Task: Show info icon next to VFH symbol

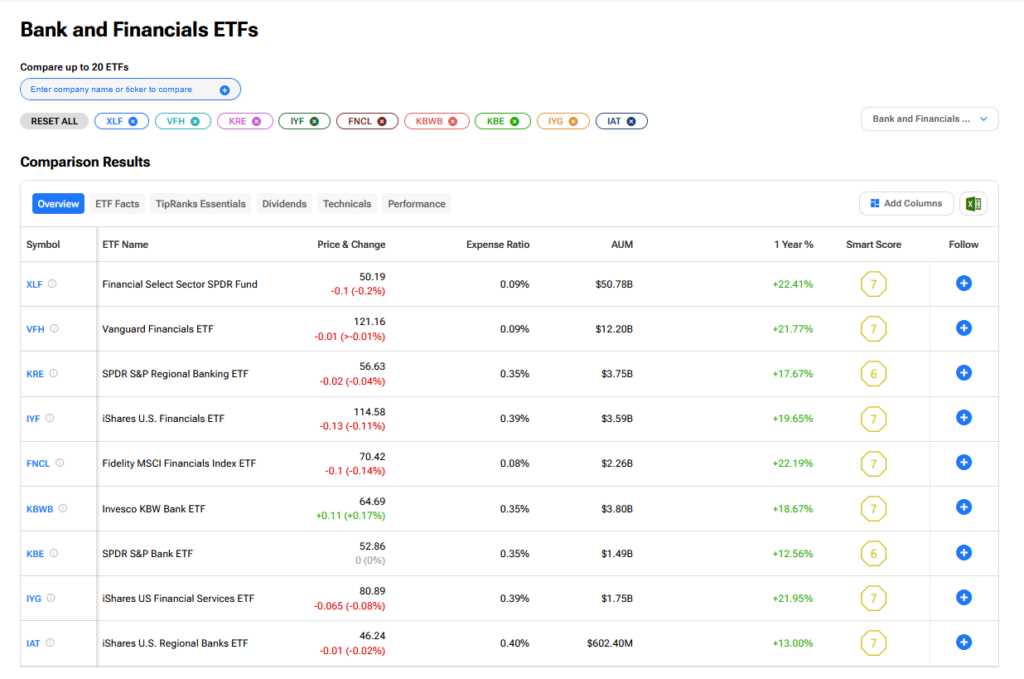Action: (x=54, y=329)
